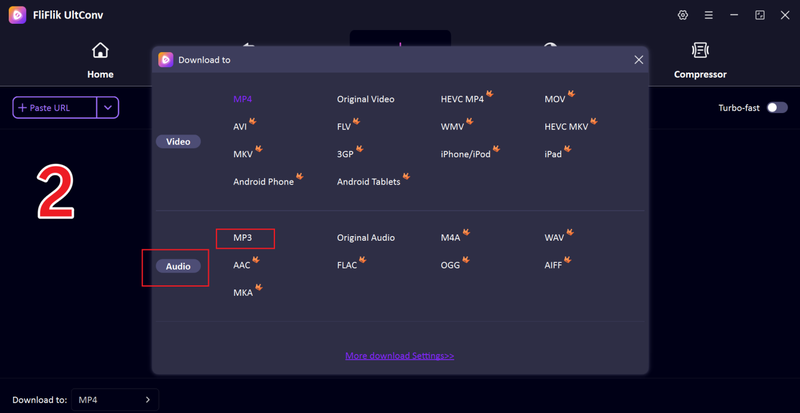
Task: Select MP3 audio format
Action: 243,238
